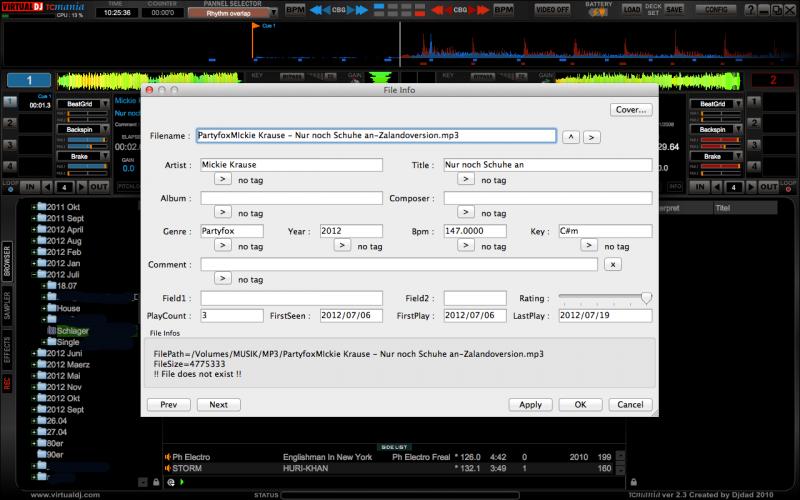The image size is (800, 500).
Task: Toggle the REC side panel
Action: (7, 384)
